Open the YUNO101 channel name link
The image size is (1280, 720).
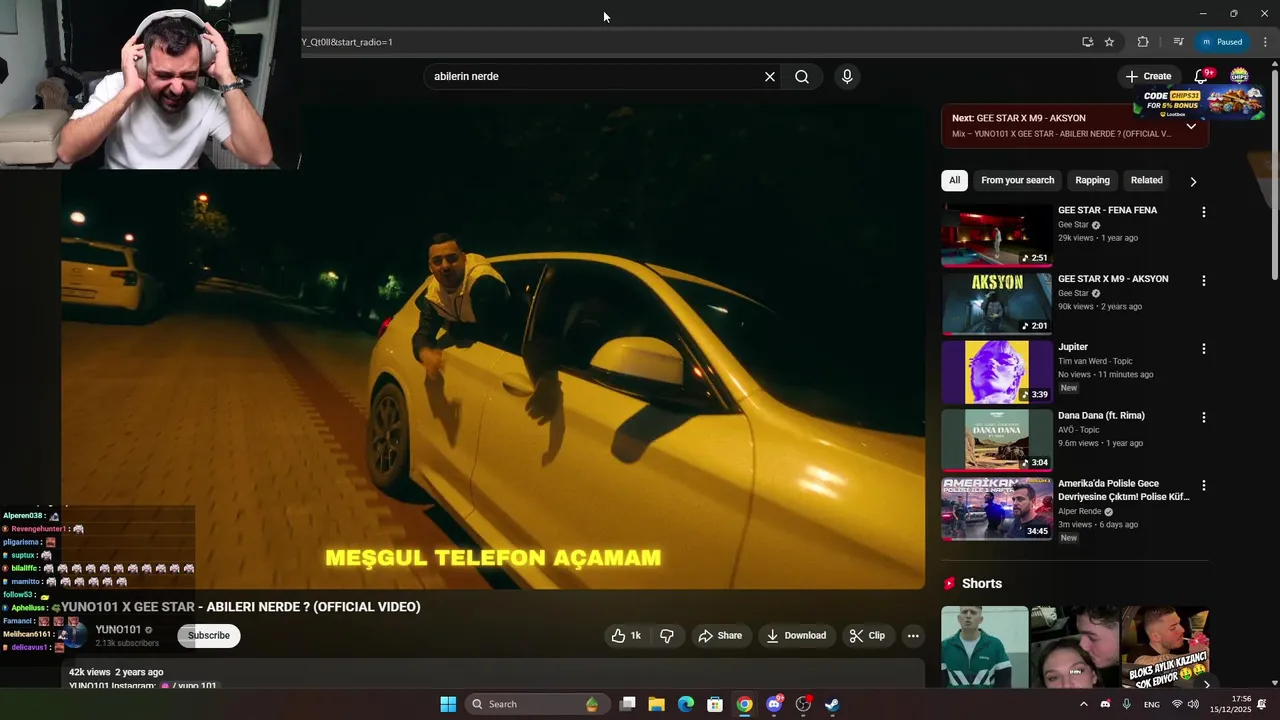118,630
